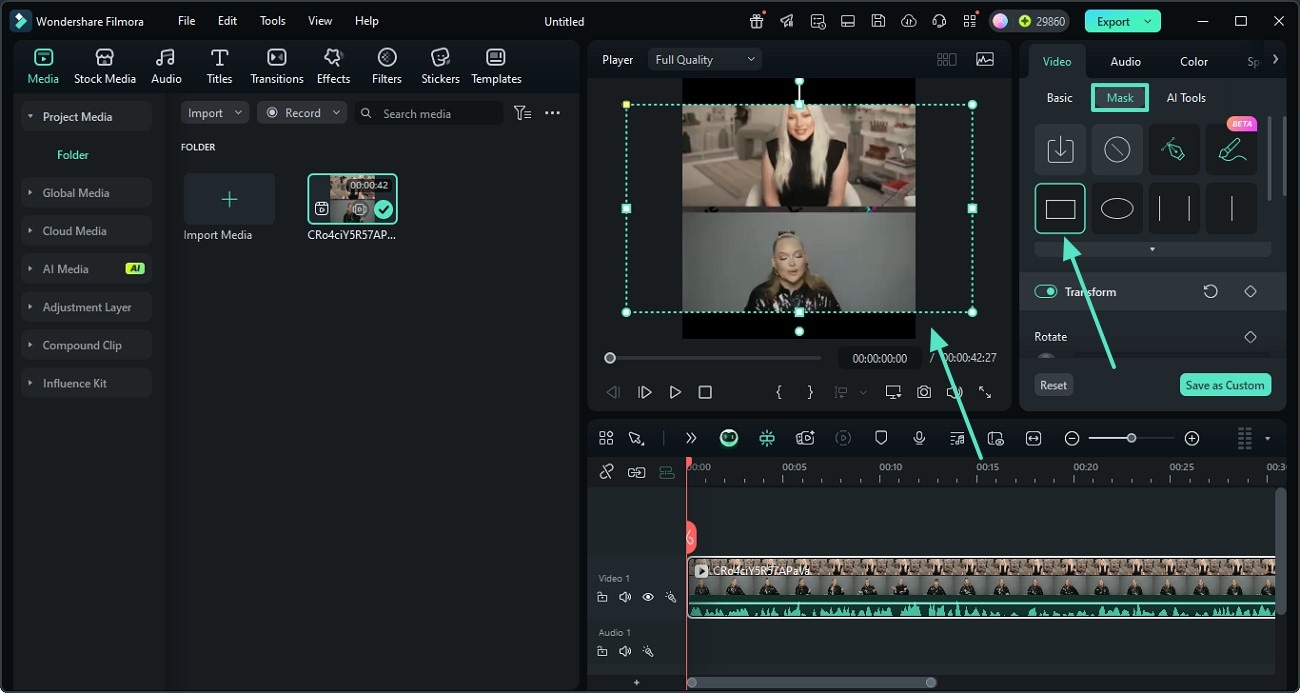Screen dimensions: 1300x693
Task: Click Save as Custom button
Action: 1225,385
